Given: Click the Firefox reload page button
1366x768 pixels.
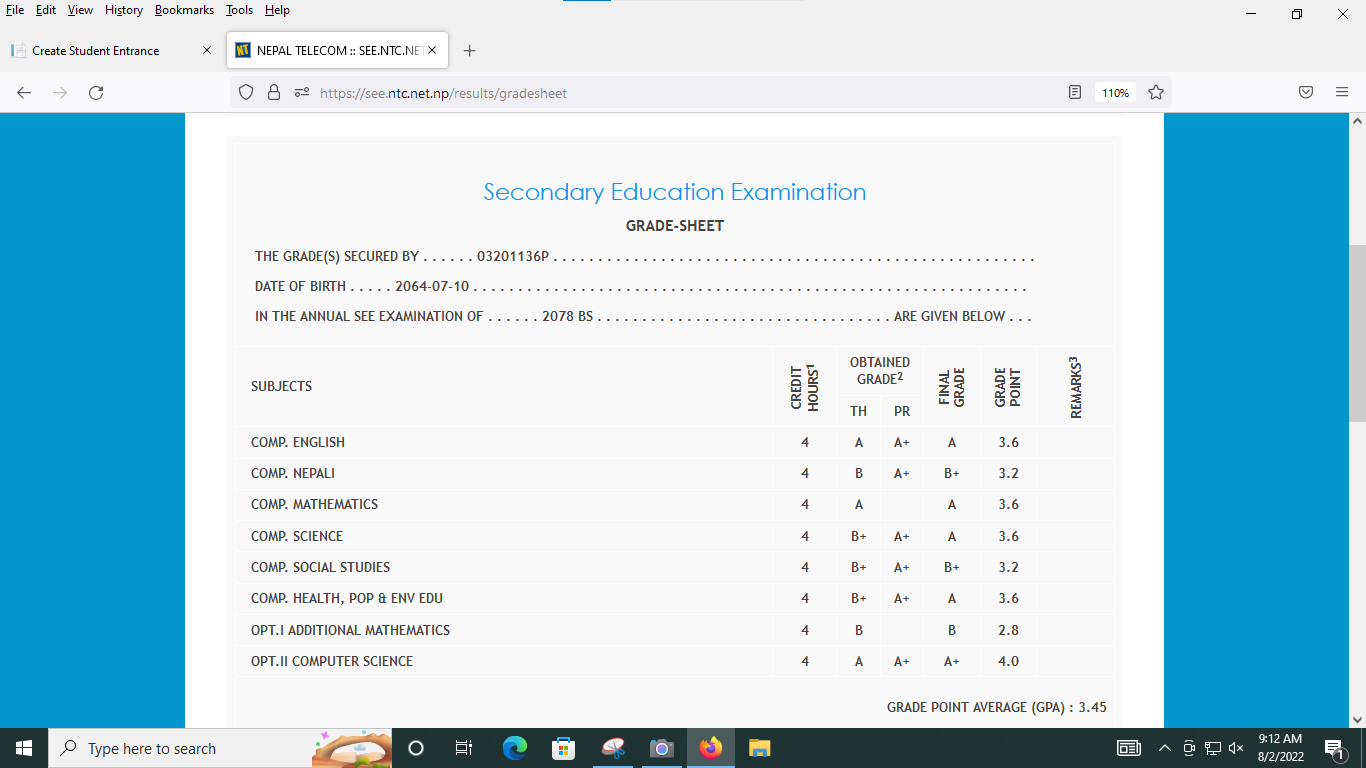Looking at the screenshot, I should [96, 93].
